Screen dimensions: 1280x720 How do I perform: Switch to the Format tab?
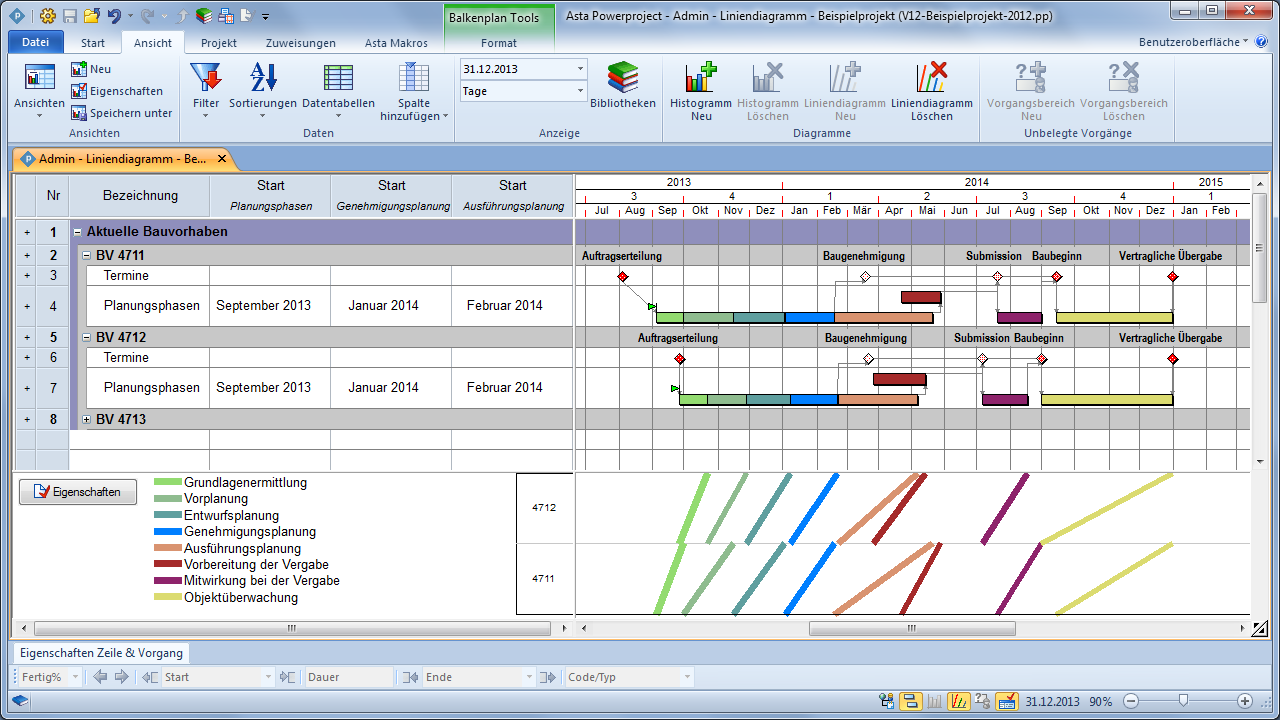(x=499, y=43)
